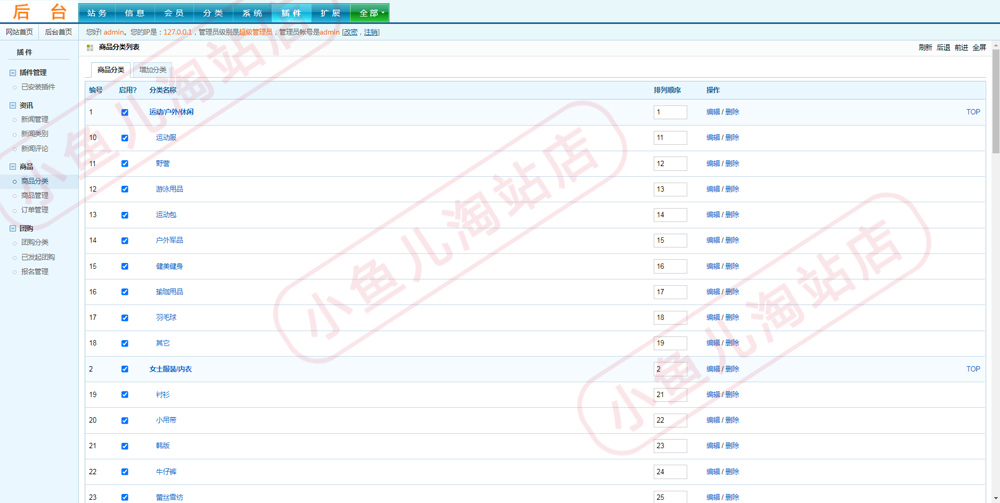Click 编辑 for 女士服装/内衣 category
Image resolution: width=1000 pixels, height=503 pixels.
coord(713,369)
